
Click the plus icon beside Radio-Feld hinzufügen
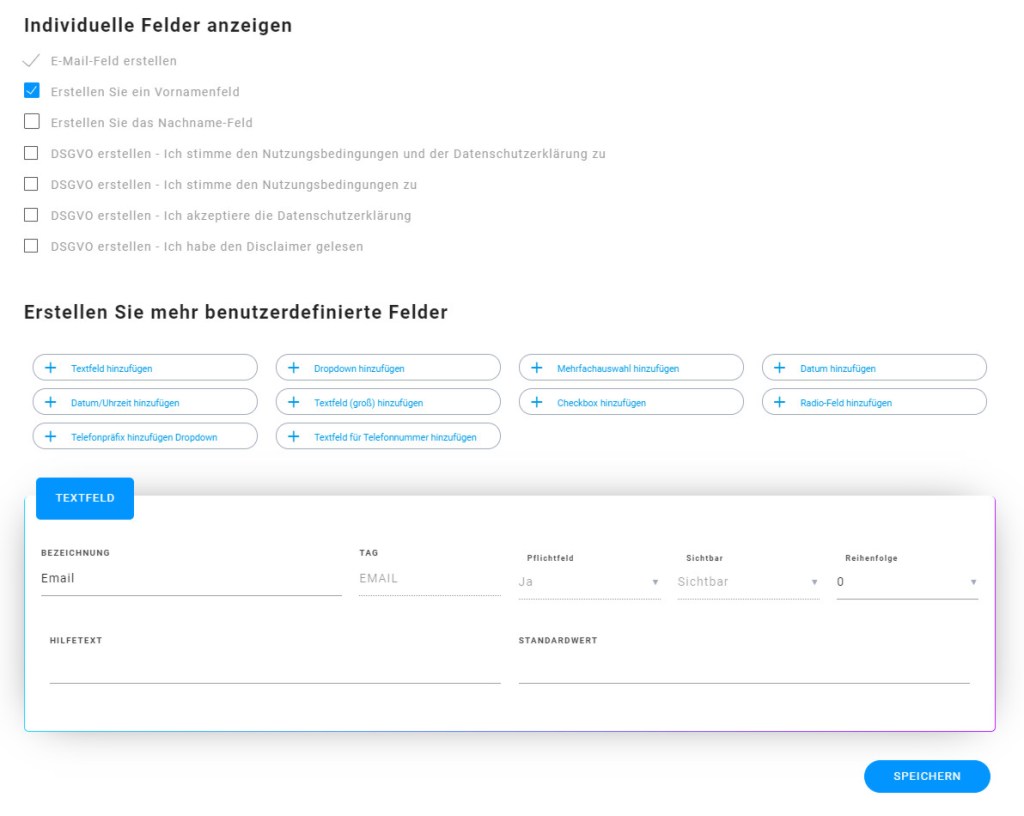(x=779, y=402)
